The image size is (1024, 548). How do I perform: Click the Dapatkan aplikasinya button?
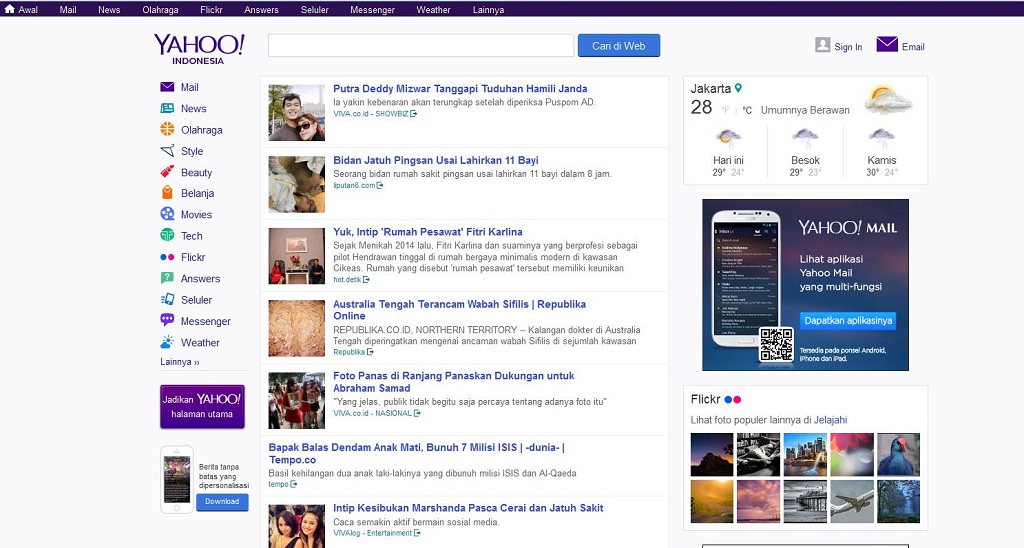pos(847,321)
